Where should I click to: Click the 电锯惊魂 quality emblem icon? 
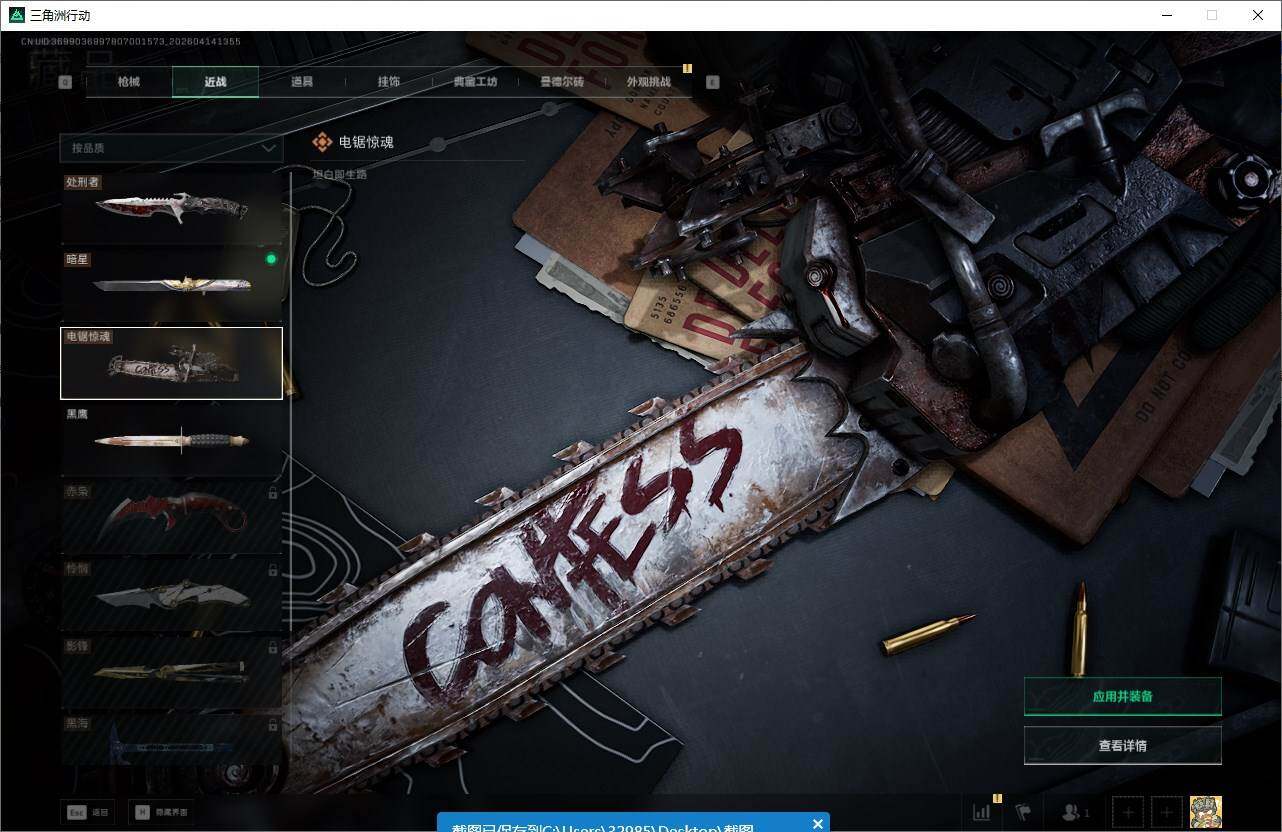tap(322, 142)
